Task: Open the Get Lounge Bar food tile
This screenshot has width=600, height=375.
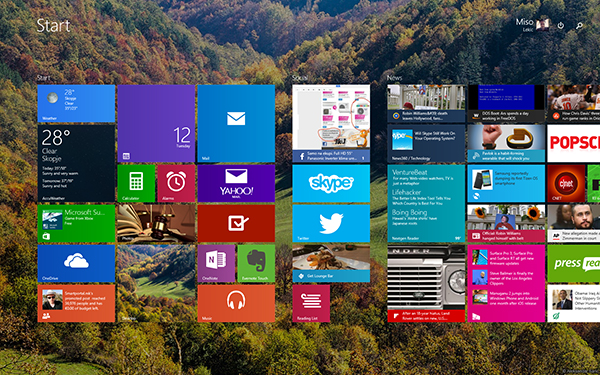Action: pyautogui.click(x=331, y=263)
